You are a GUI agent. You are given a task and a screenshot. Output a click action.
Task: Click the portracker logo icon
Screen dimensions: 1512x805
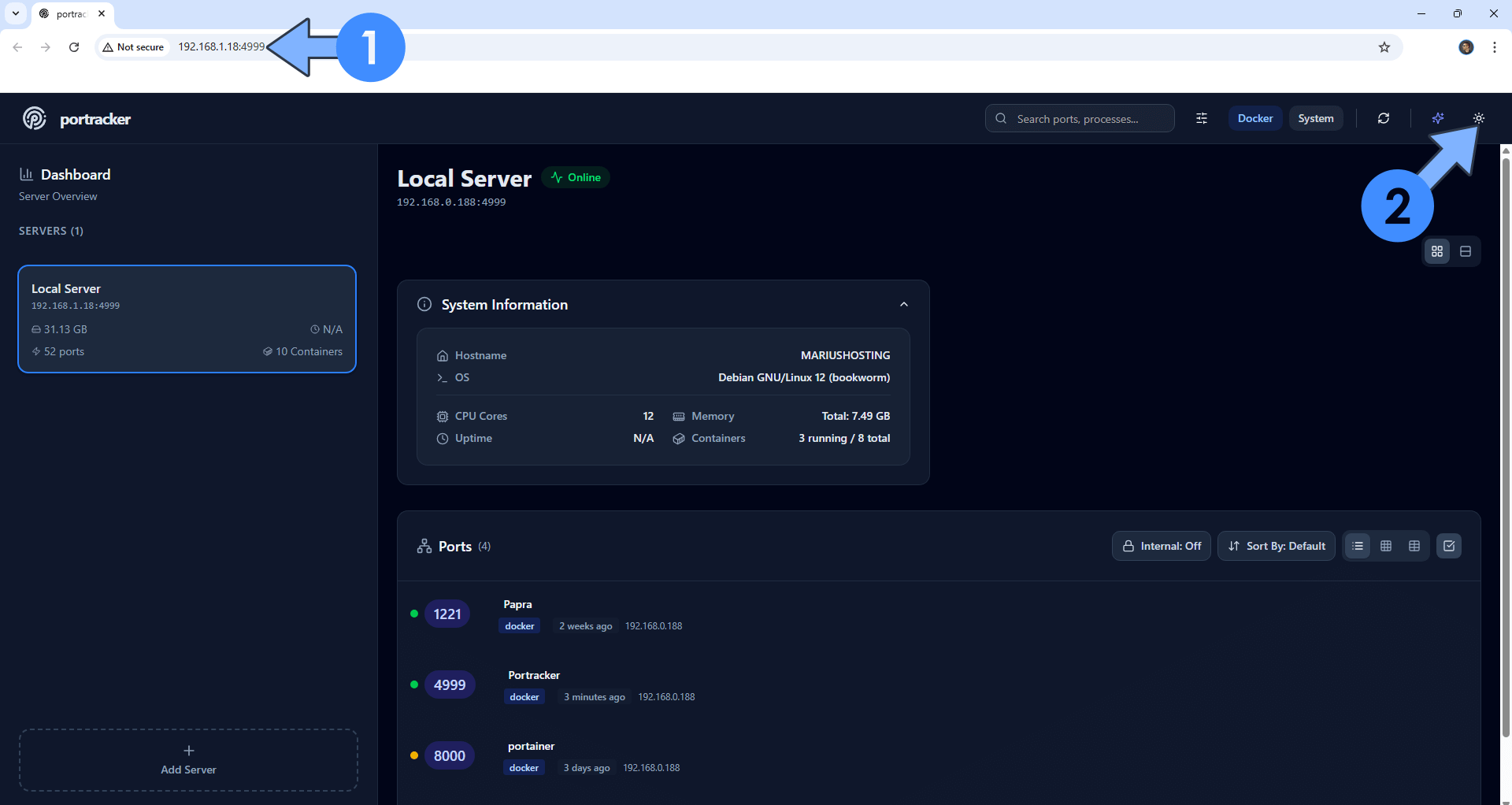click(x=34, y=118)
